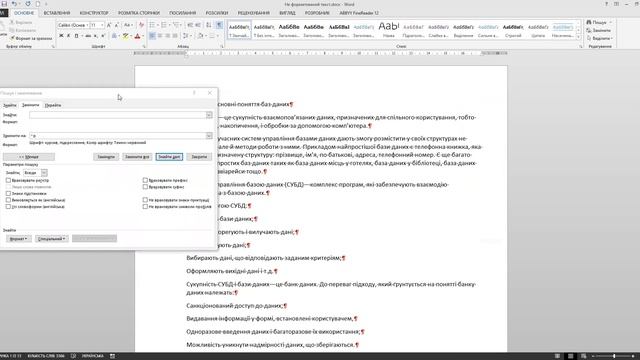Click Format Painter in clipboard group

[31, 38]
